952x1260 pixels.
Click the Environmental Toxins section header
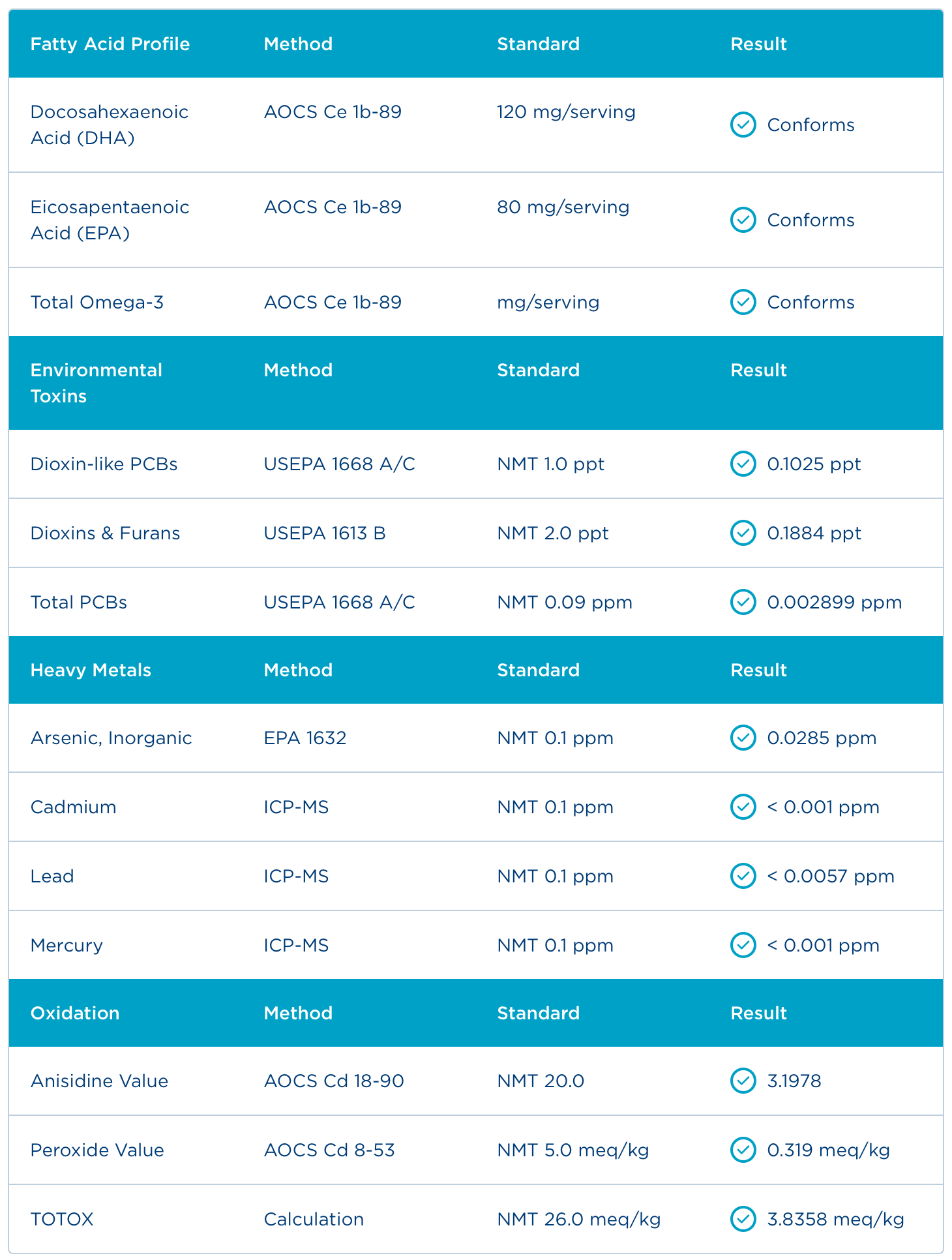[x=96, y=383]
